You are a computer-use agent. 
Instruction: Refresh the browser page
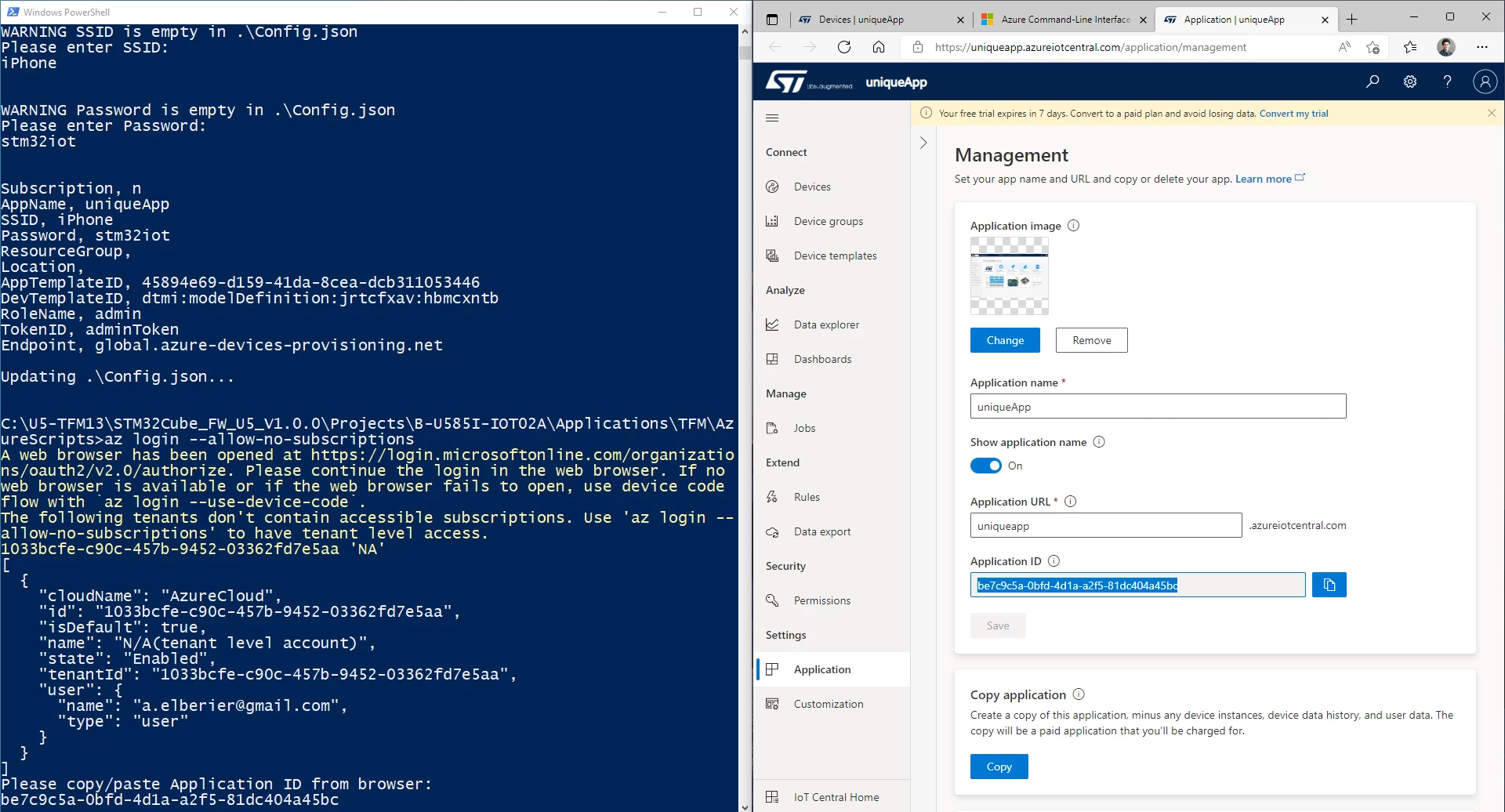(x=844, y=47)
